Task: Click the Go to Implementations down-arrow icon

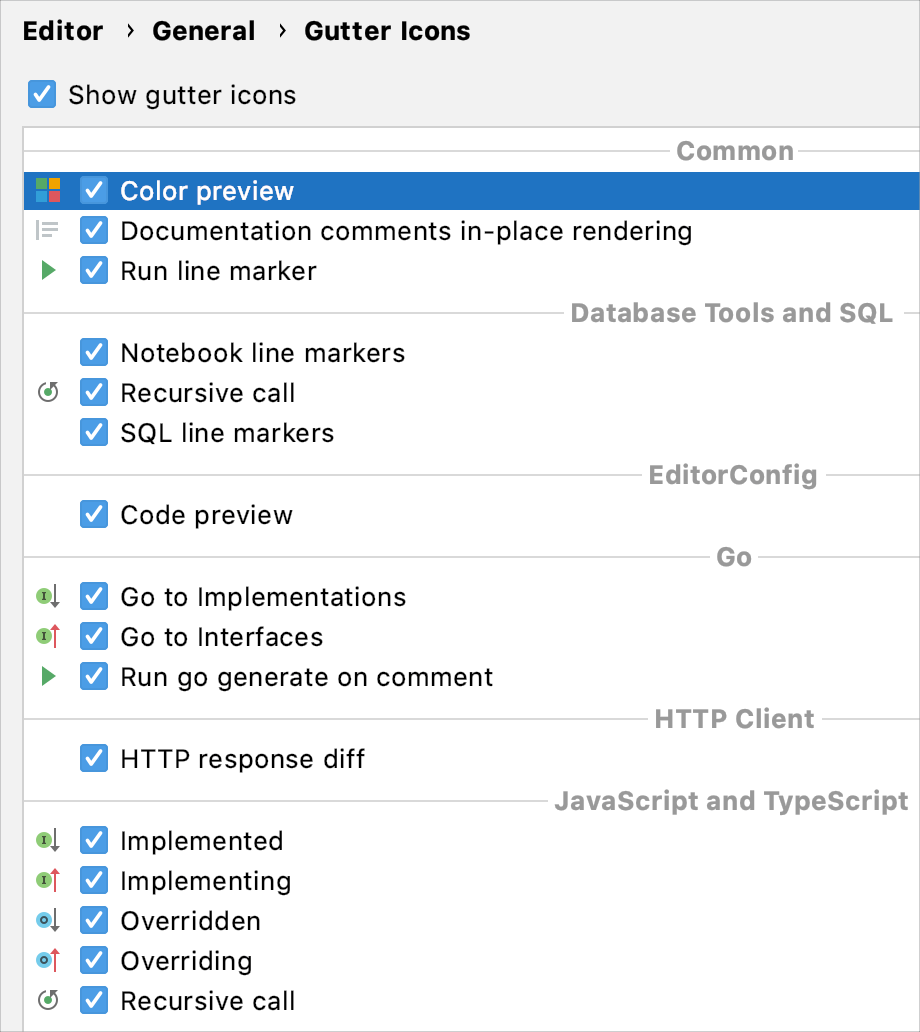Action: (46, 596)
